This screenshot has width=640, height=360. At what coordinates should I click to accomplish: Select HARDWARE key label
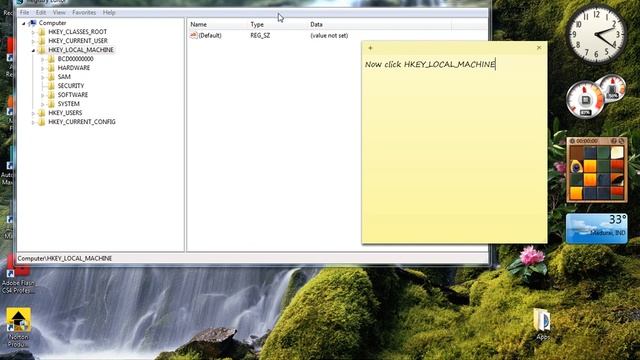pyautogui.click(x=74, y=68)
